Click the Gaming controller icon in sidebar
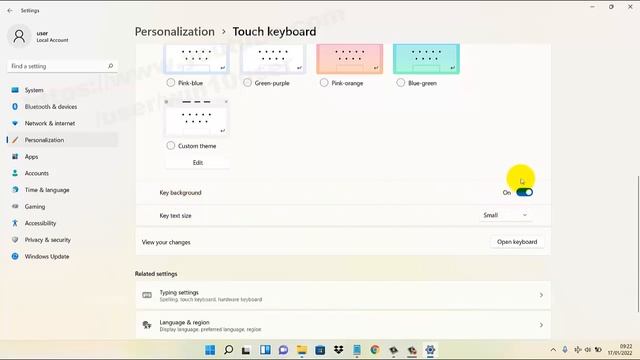The height and width of the screenshot is (360, 640). pos(15,207)
